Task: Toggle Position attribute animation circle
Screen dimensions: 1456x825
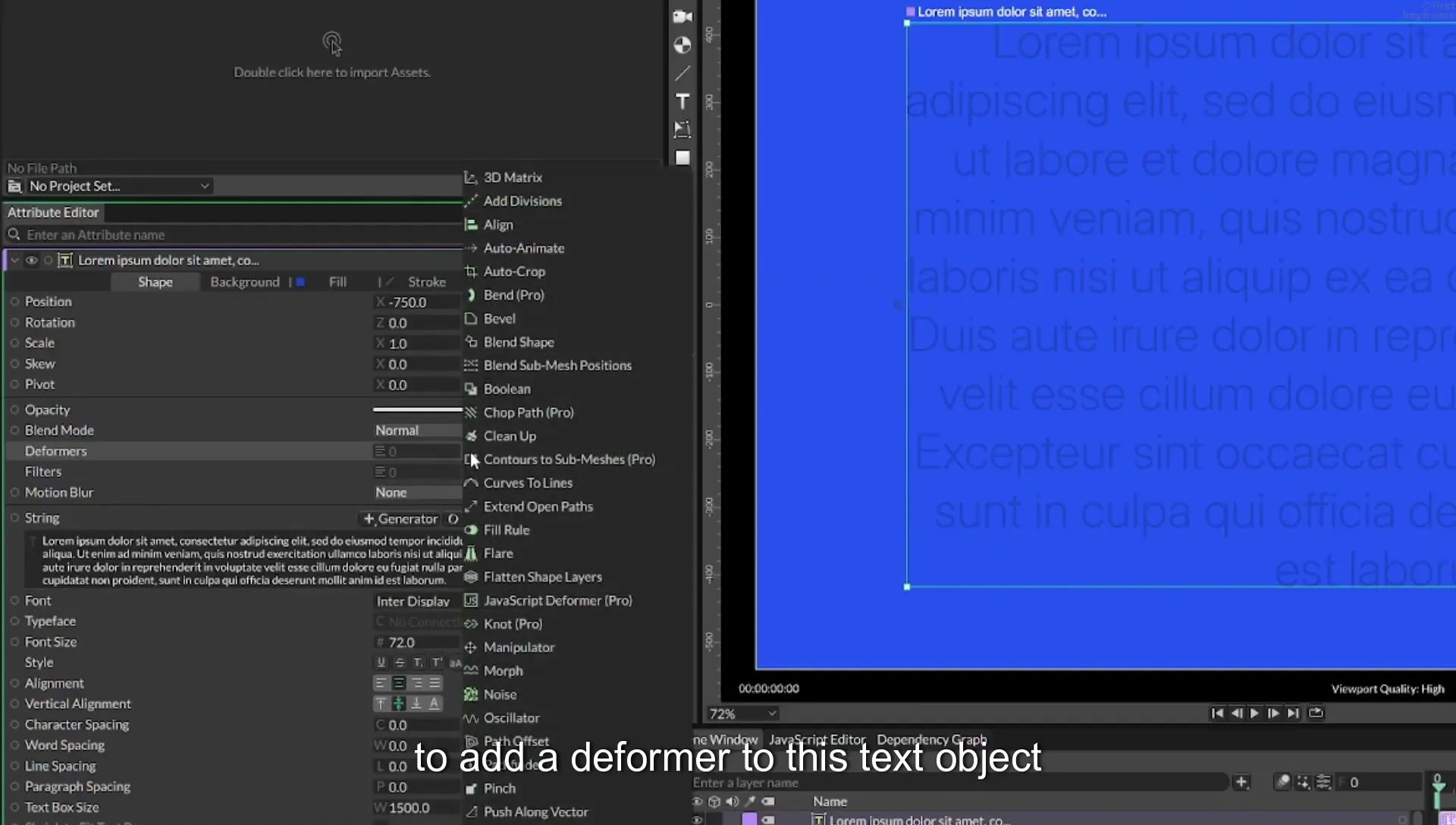Action: 14,302
